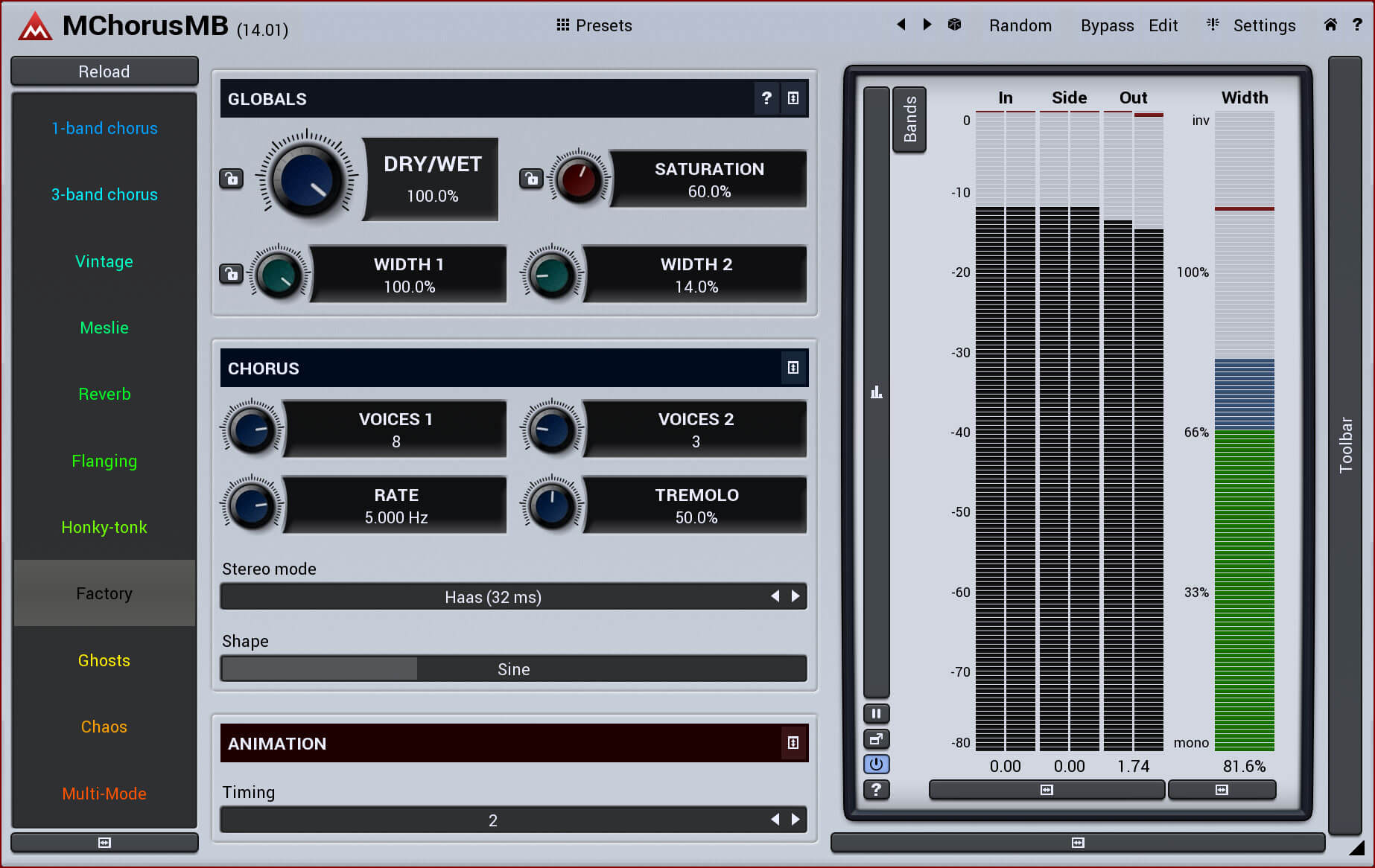Screen dimensions: 1375x868
Task: Open the Toolbar side tab
Action: (1345, 444)
